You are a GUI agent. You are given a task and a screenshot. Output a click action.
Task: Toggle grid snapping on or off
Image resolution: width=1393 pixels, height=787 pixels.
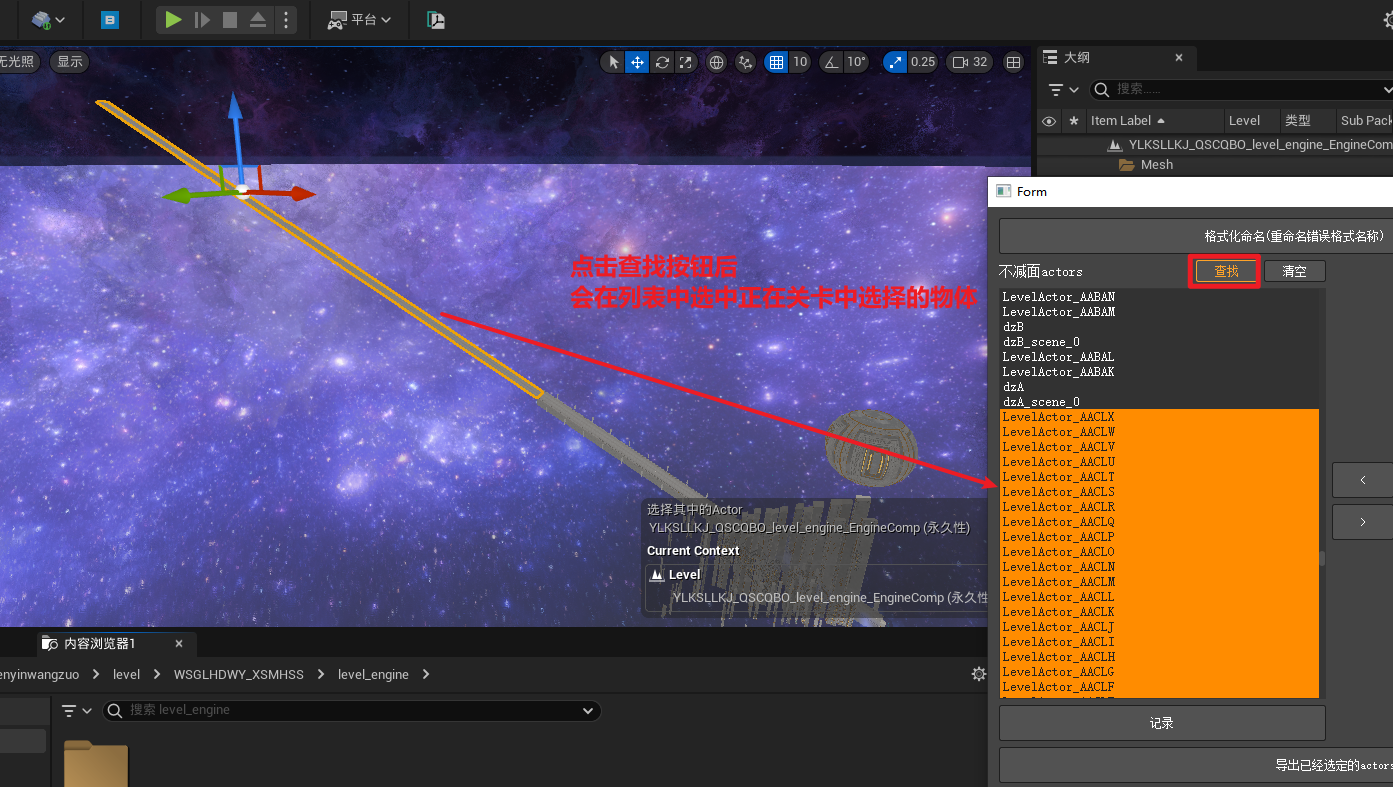coord(776,62)
